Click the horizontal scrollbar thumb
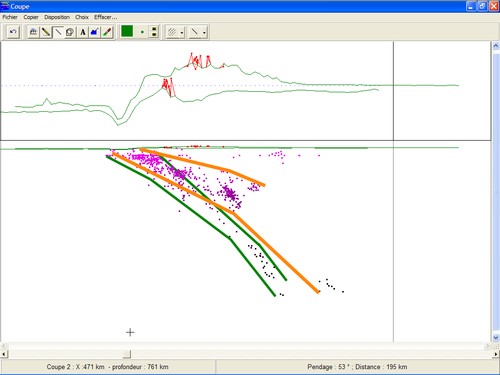 [127, 354]
